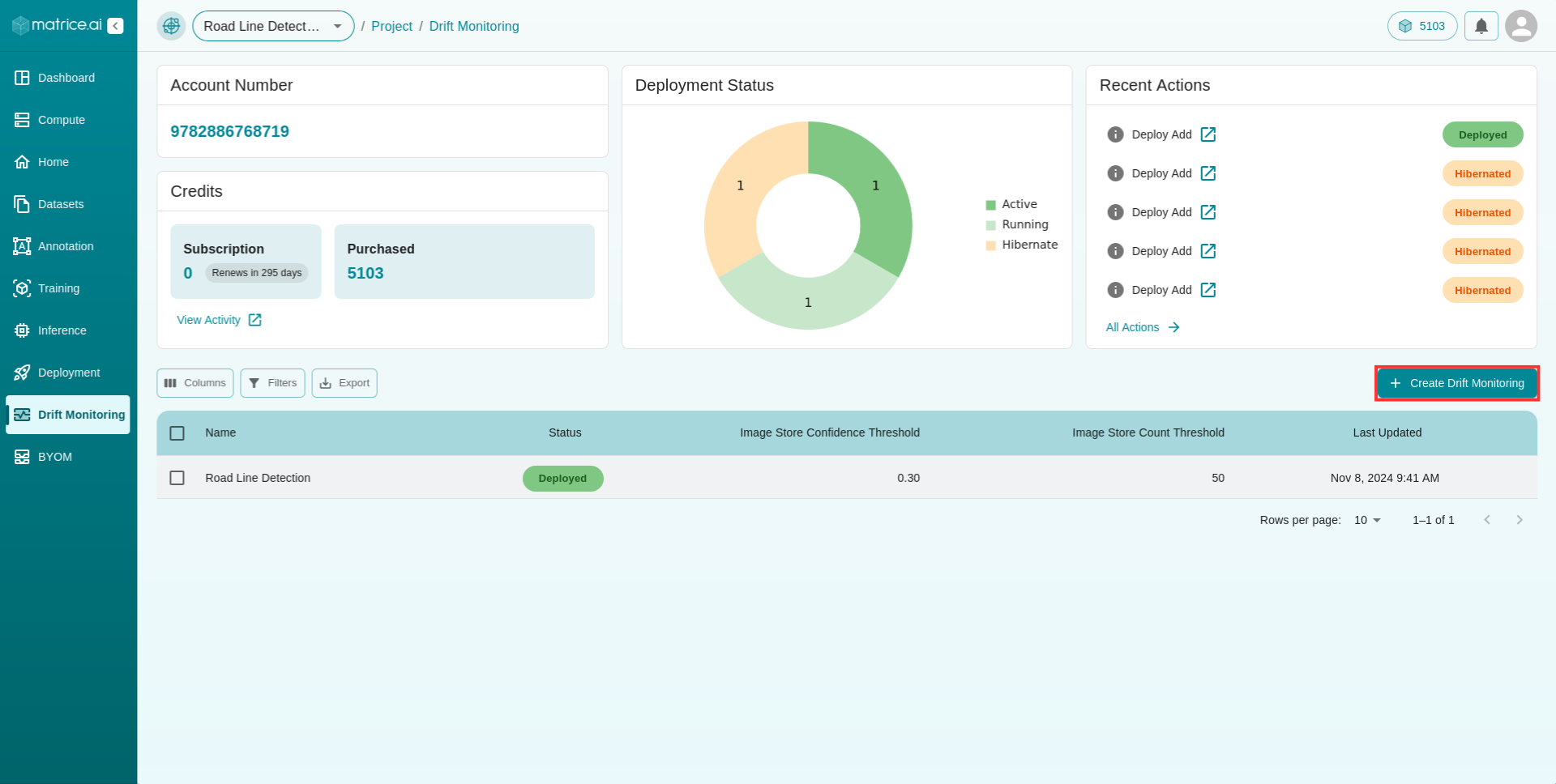1556x784 pixels.
Task: Open Datasets in the sidebar
Action: pyautogui.click(x=68, y=204)
